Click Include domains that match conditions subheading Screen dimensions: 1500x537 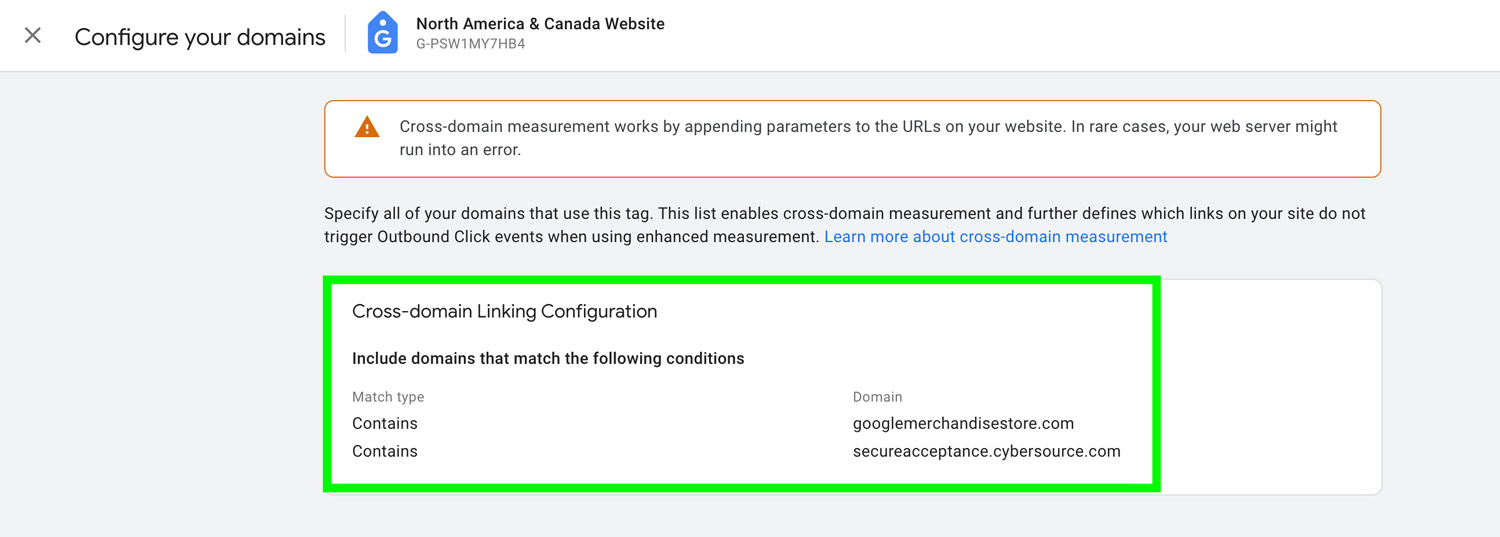[548, 358]
